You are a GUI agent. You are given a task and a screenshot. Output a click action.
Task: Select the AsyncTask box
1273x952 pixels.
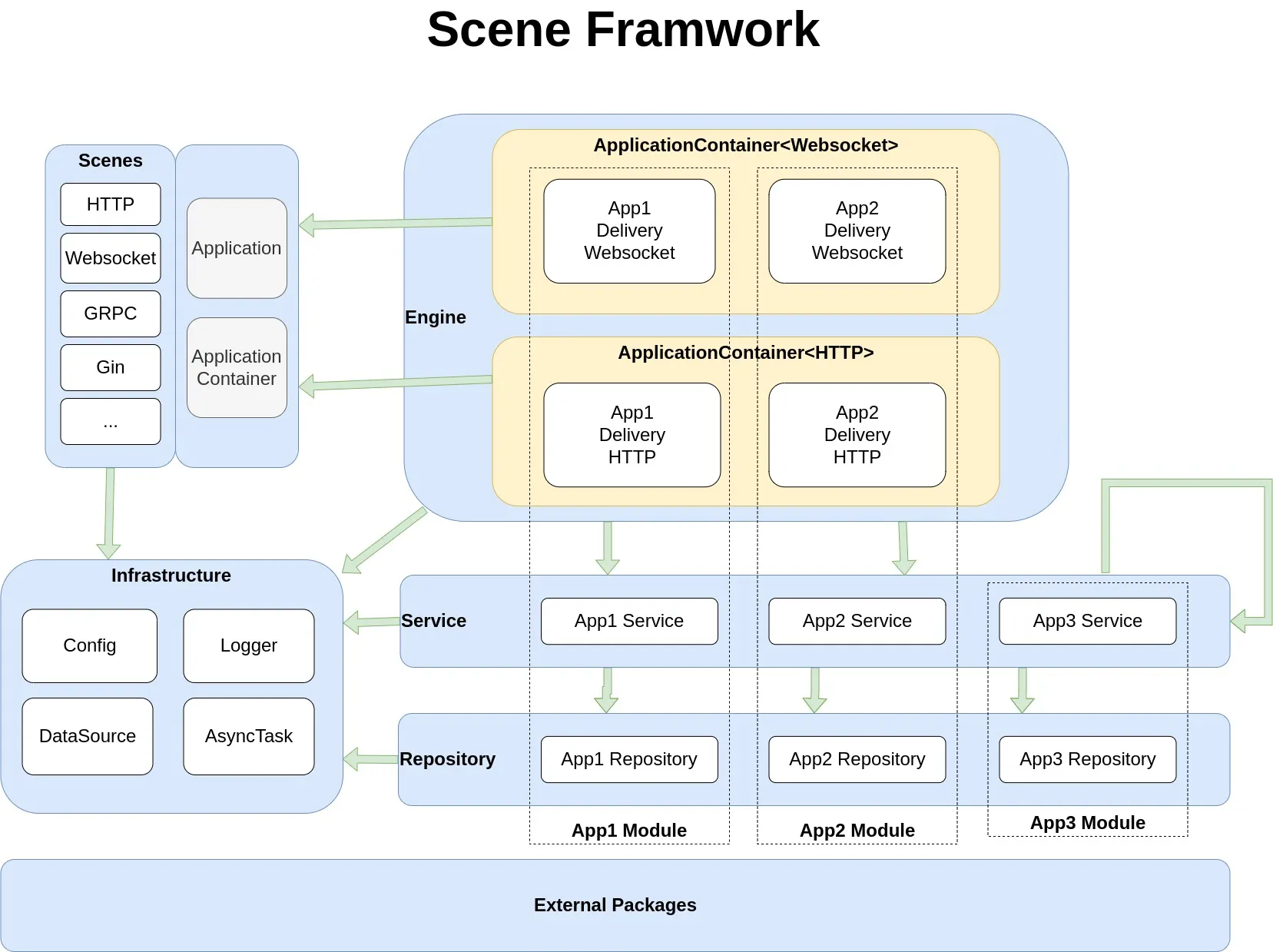tap(249, 736)
